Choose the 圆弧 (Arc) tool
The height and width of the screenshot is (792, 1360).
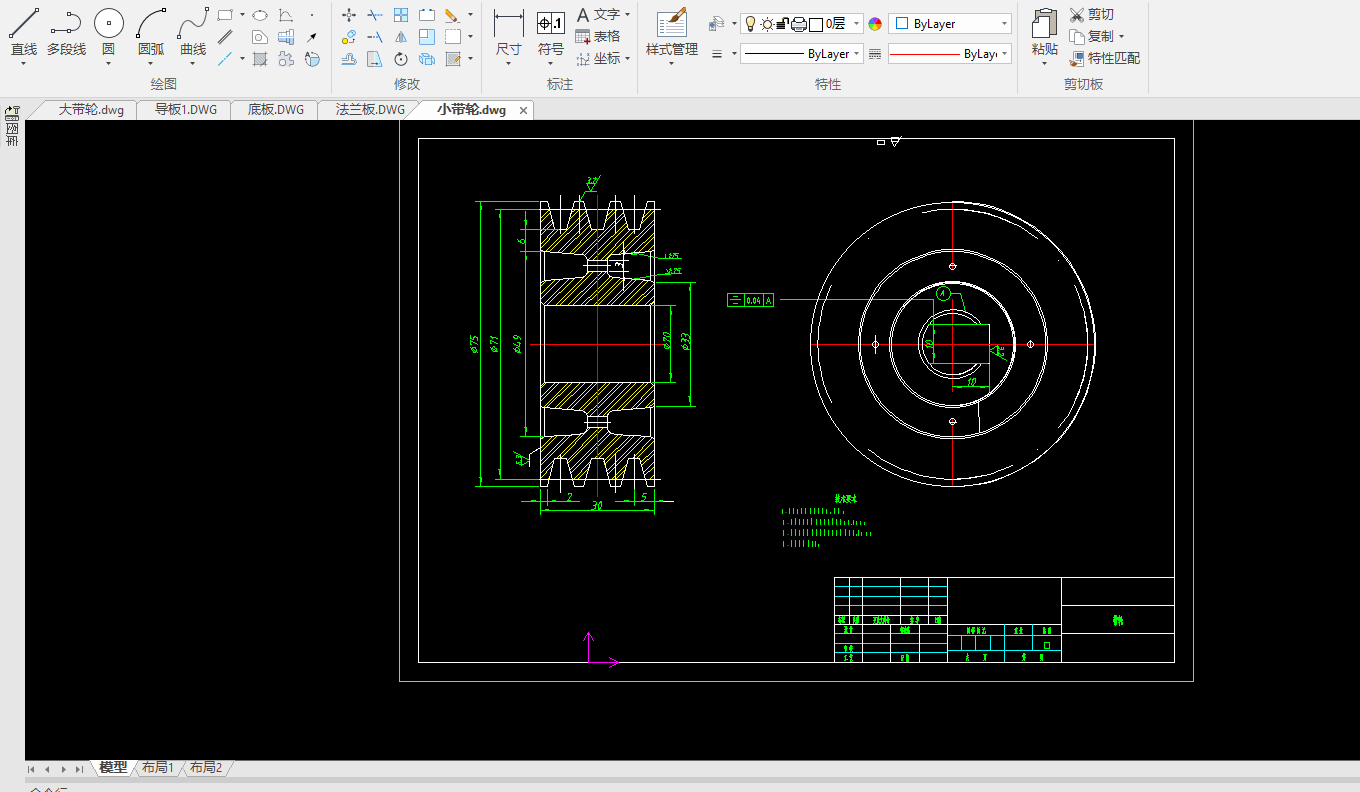coord(151,24)
